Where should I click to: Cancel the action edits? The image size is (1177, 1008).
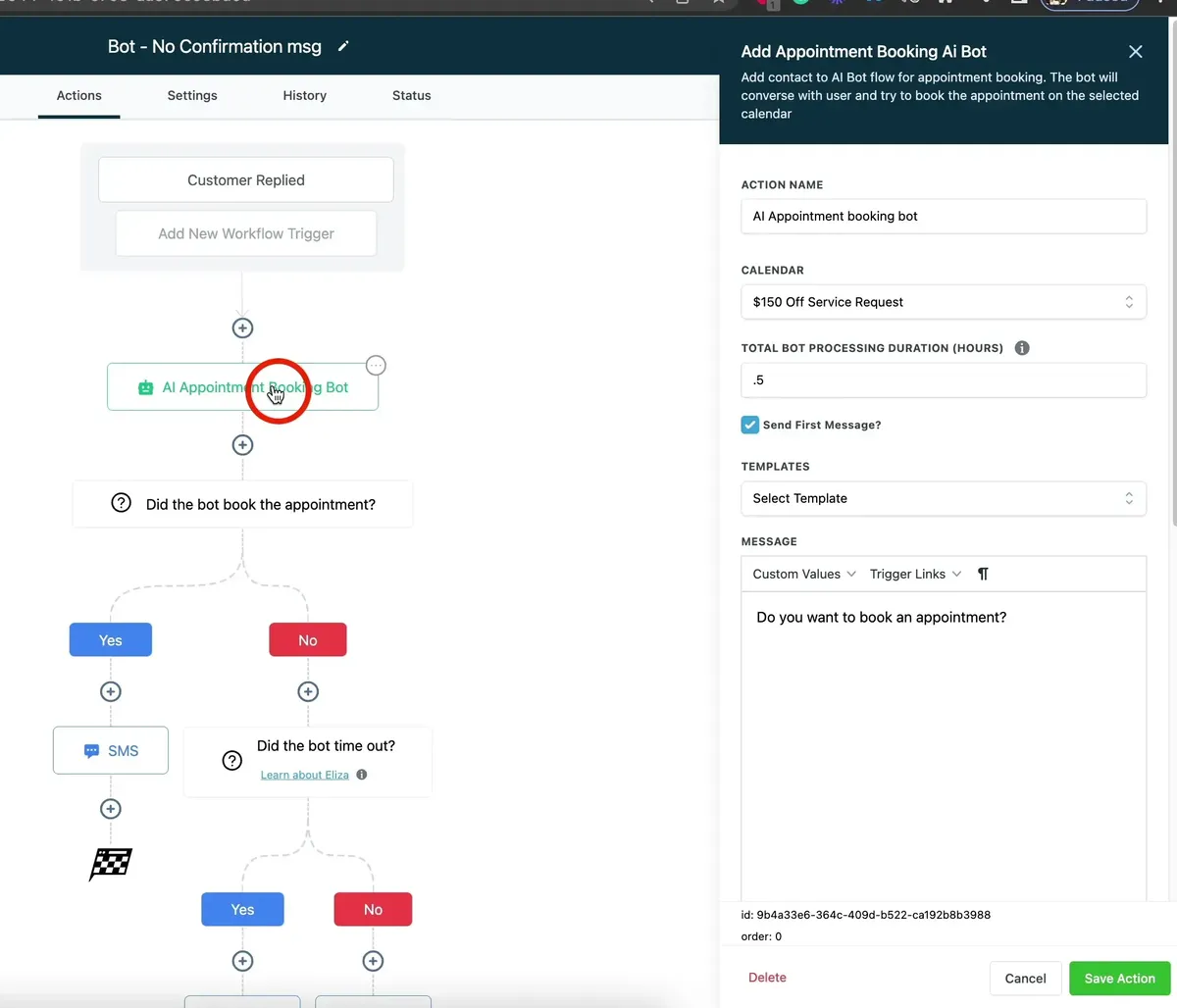pyautogui.click(x=1026, y=979)
